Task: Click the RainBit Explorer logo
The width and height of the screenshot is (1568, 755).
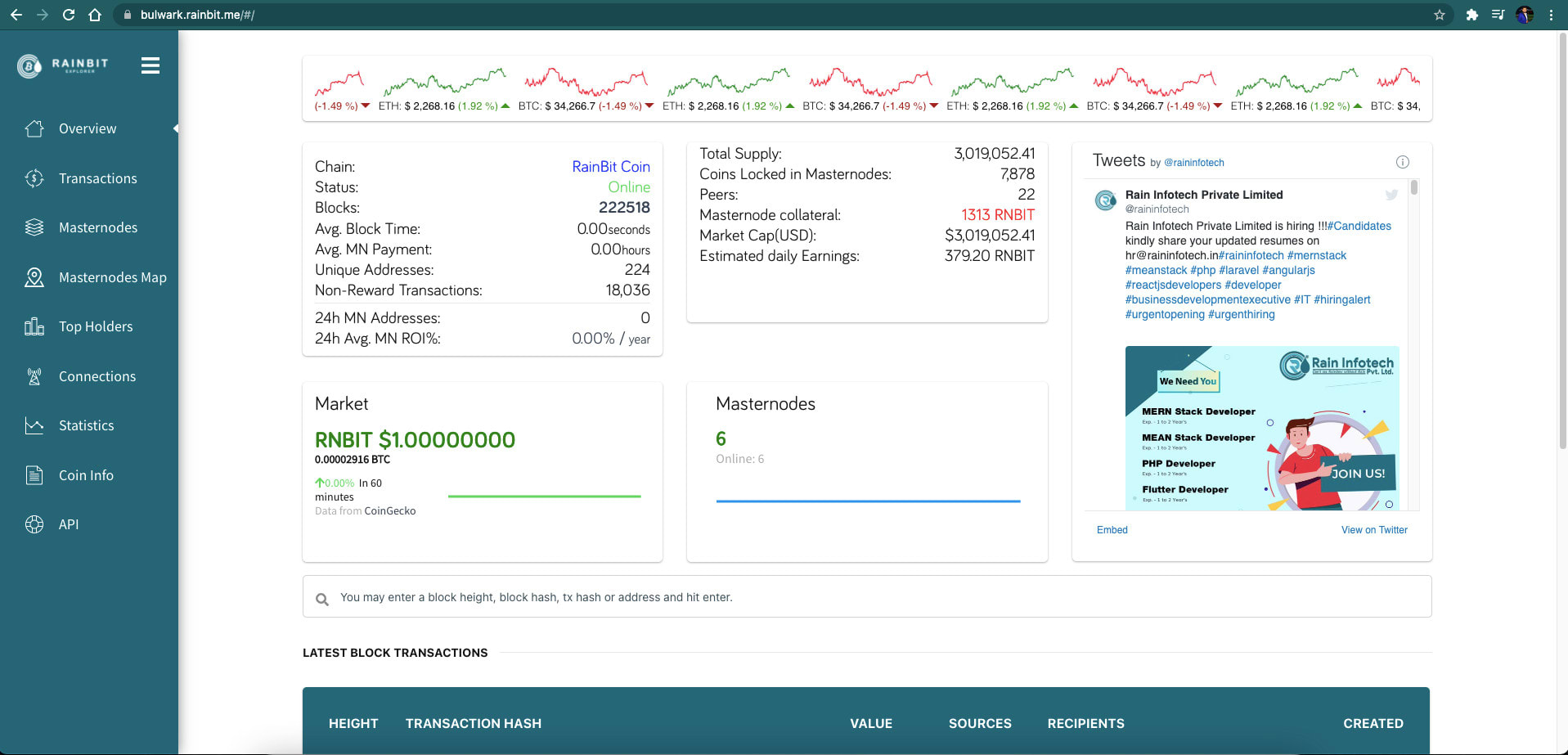Action: pyautogui.click(x=61, y=65)
